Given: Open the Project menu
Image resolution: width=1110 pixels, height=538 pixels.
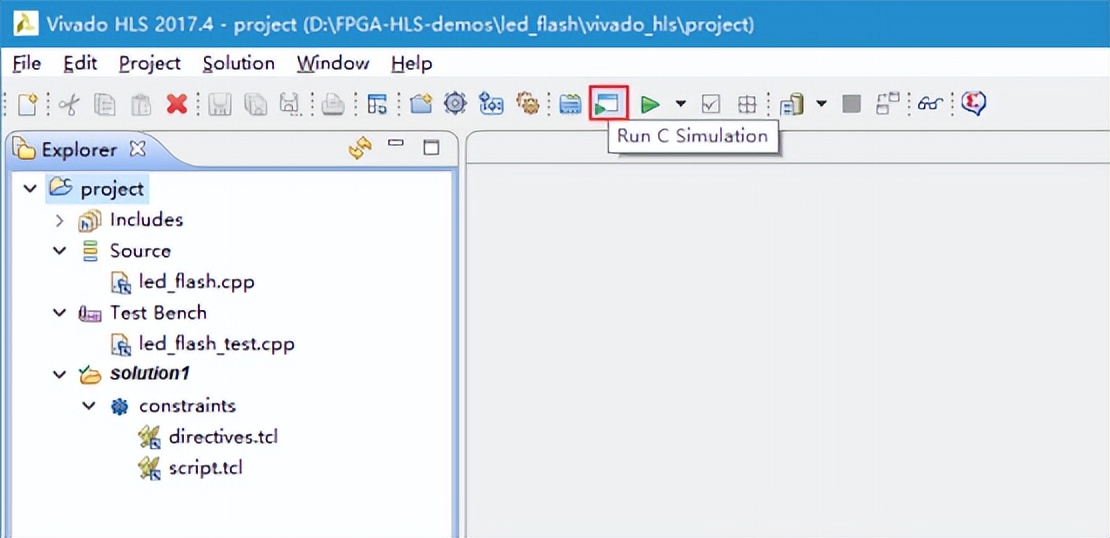Looking at the screenshot, I should coord(150,64).
